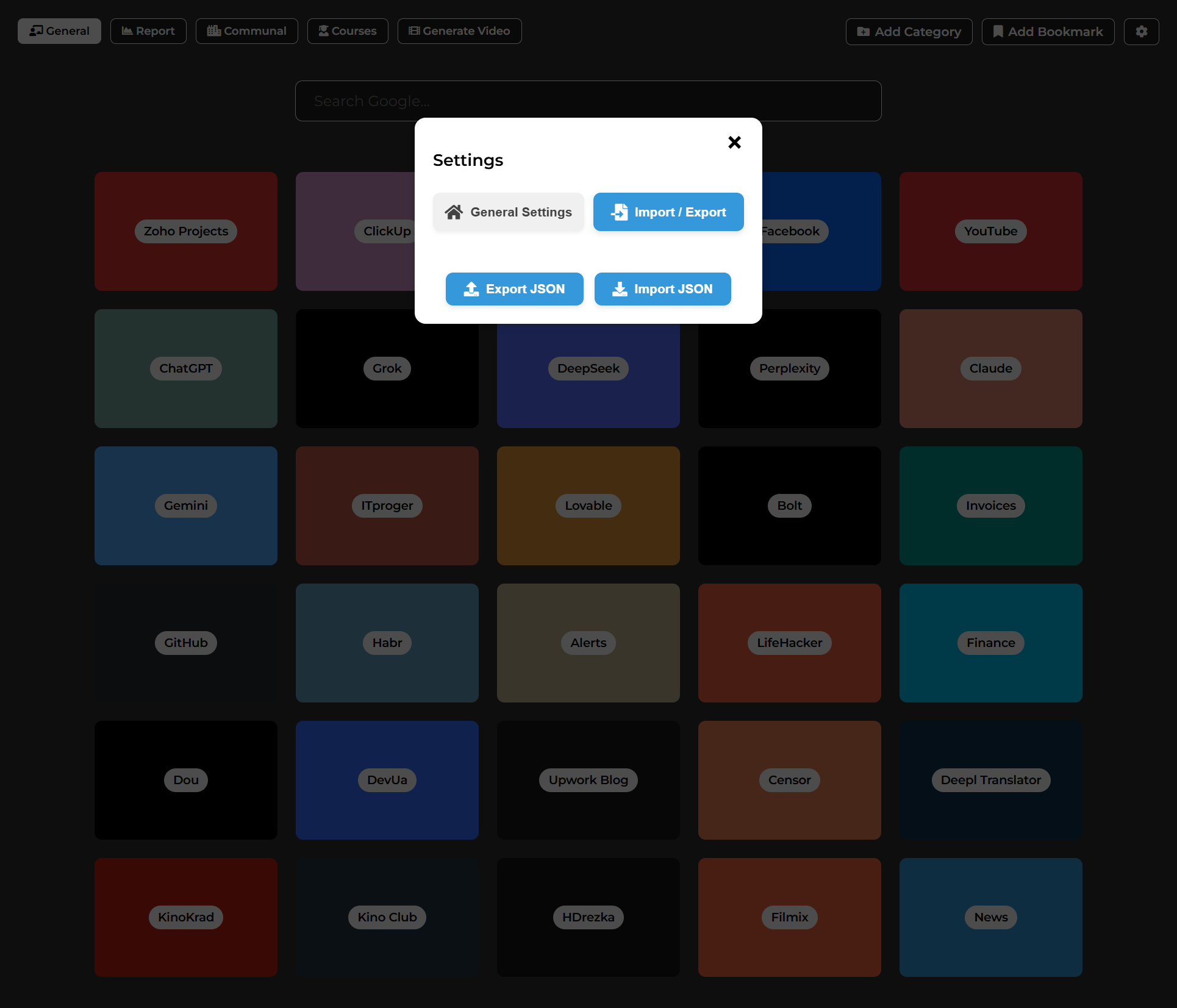Open the Courses tab
Screen dimensions: 1177x1008
click(x=348, y=31)
